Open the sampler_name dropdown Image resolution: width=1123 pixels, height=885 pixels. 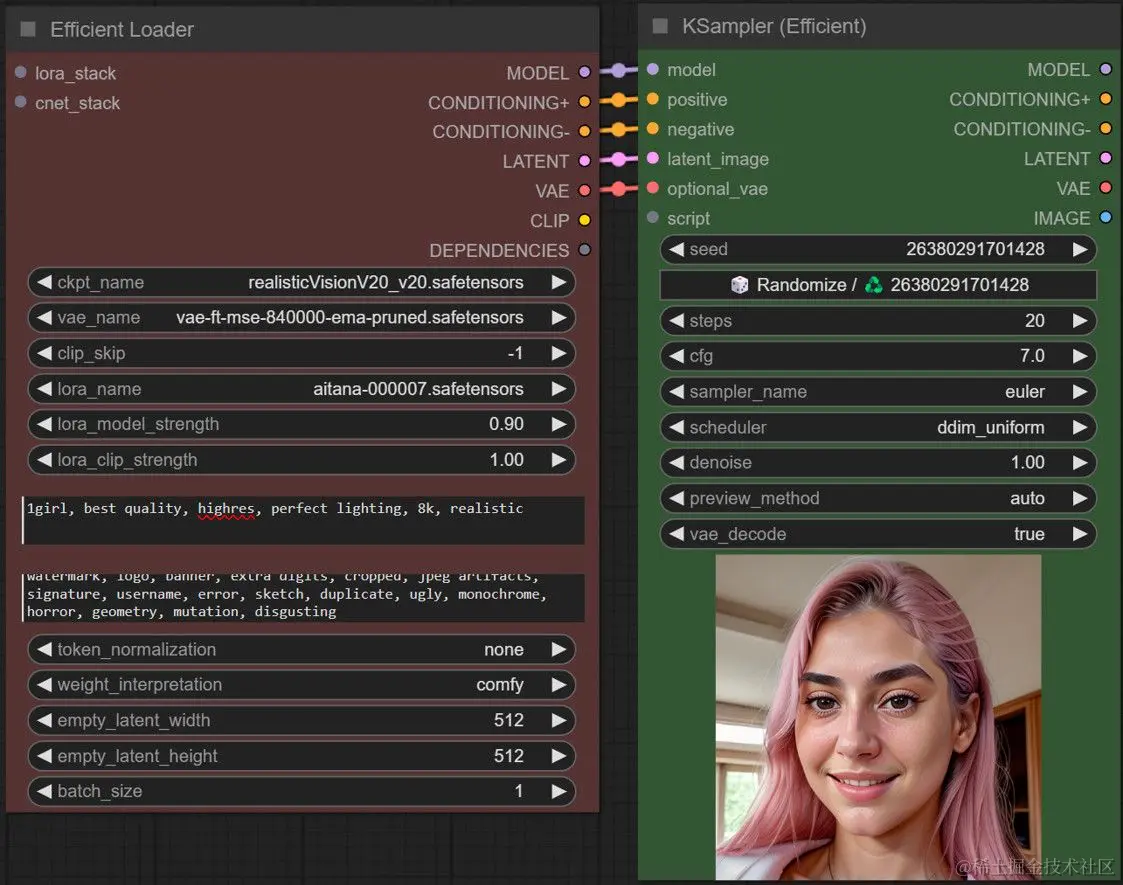coord(878,392)
